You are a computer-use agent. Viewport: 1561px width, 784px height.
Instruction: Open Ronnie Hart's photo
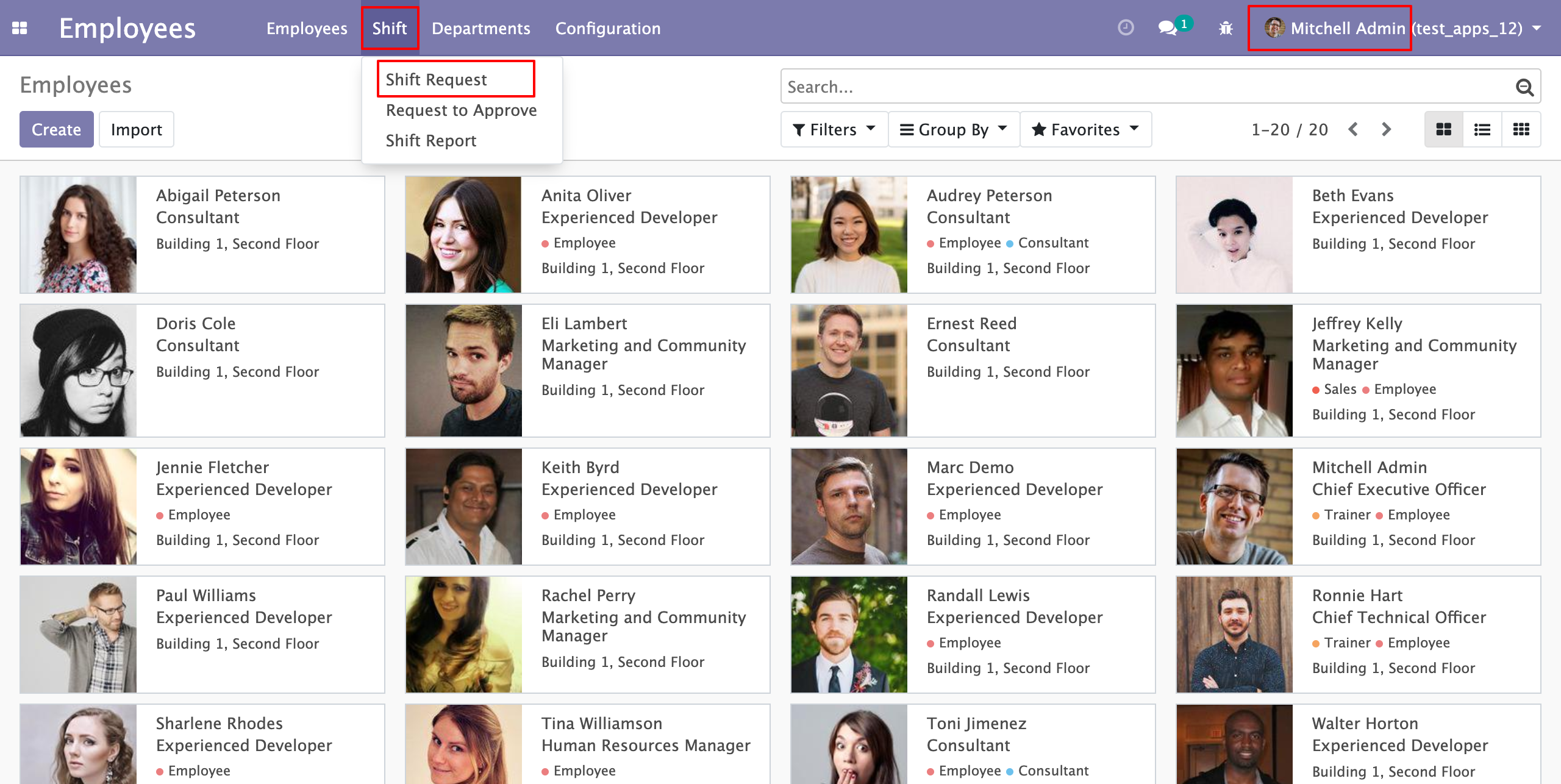1234,635
